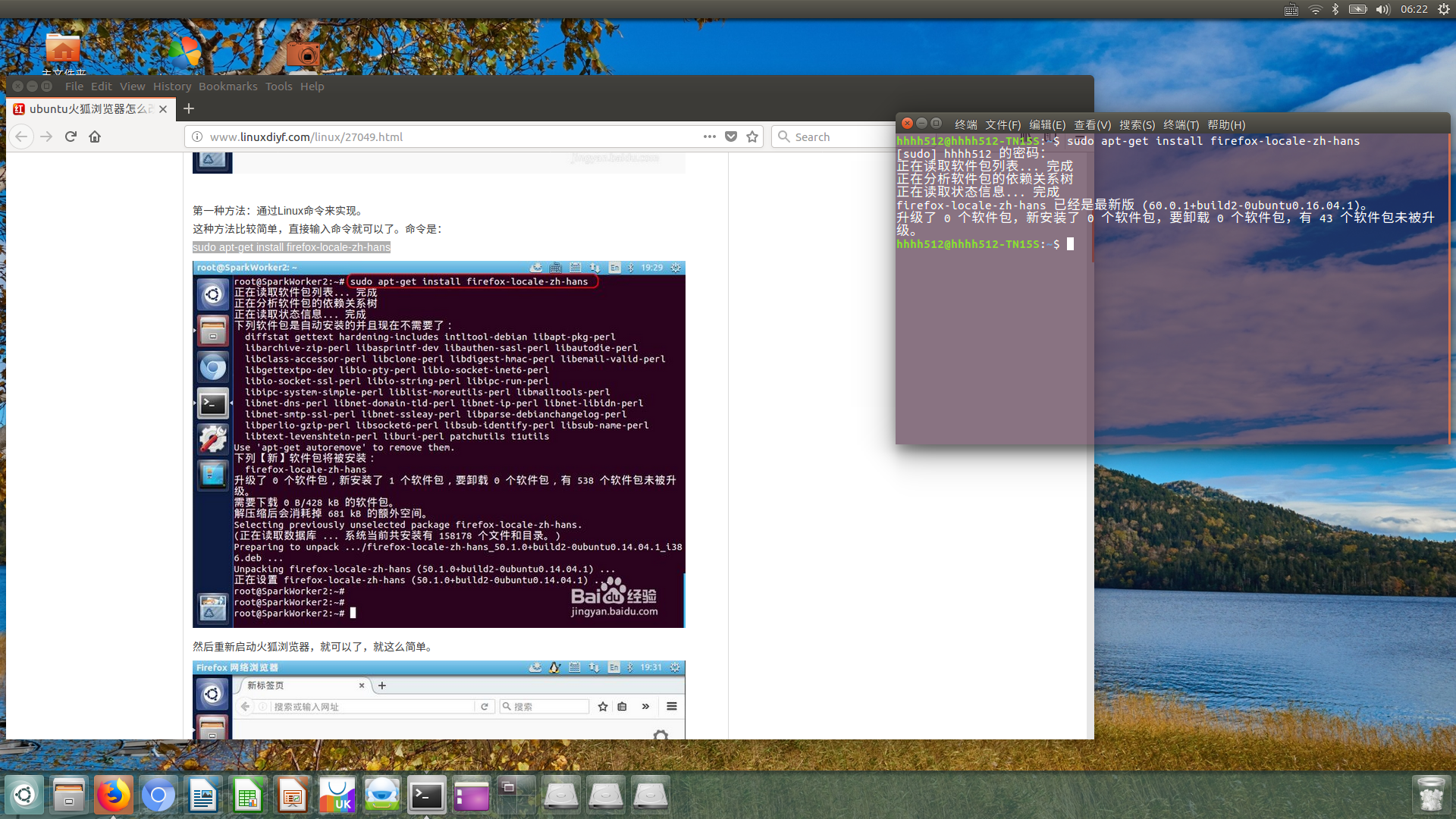1456x819 pixels.
Task: Open terminal 编辑(E) menu
Action: [1047, 124]
